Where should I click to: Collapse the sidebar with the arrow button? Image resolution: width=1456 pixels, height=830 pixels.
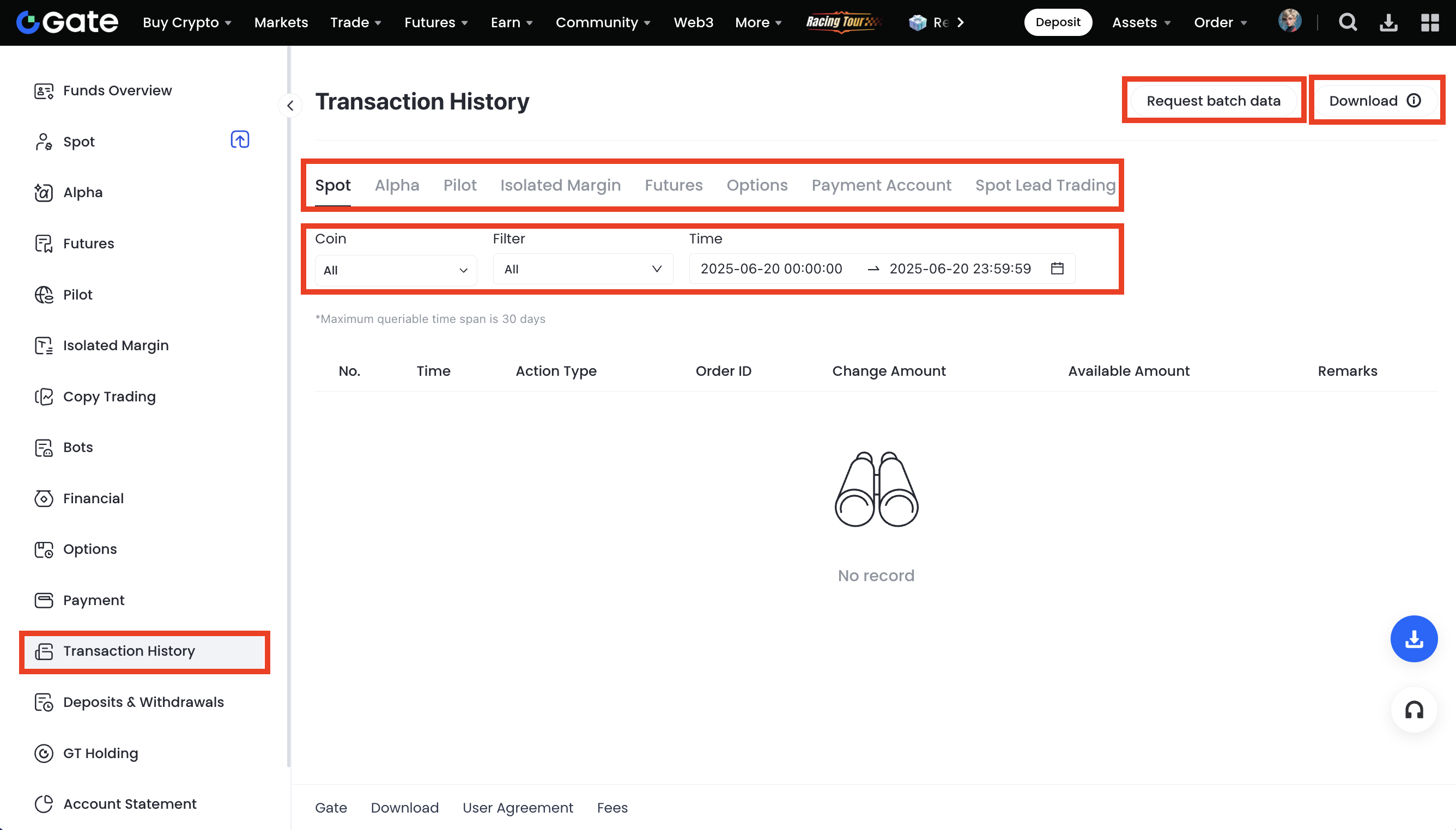[290, 106]
